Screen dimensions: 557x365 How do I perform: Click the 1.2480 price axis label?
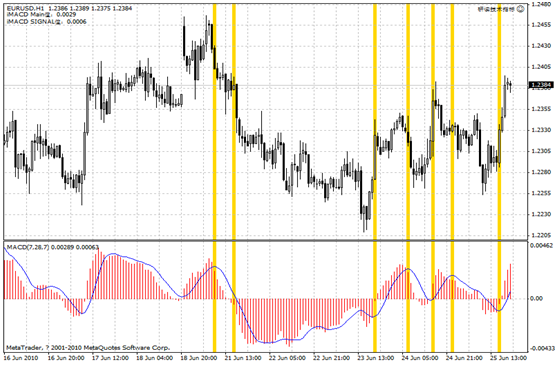[x=541, y=5]
